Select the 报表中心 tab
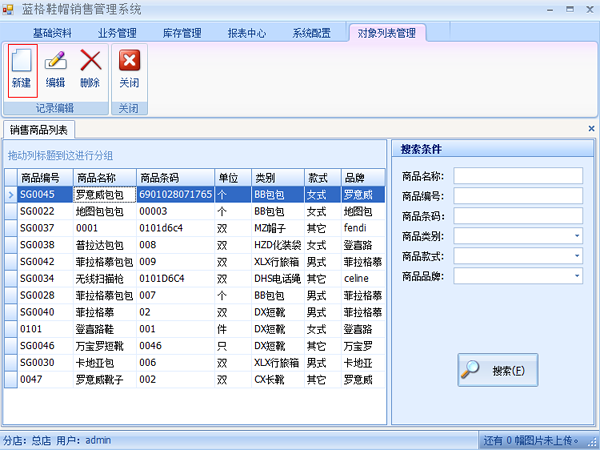This screenshot has width=600, height=450. 247,33
